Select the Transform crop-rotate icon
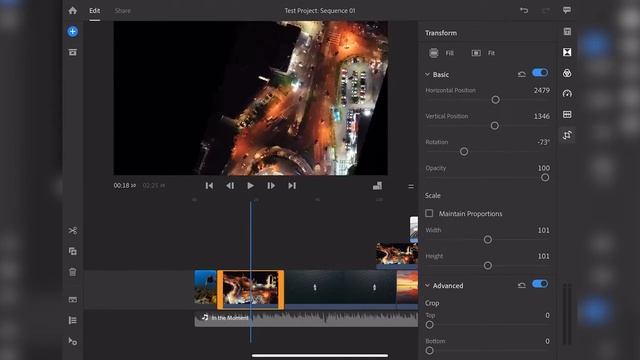Viewport: 640px width, 360px height. point(567,135)
